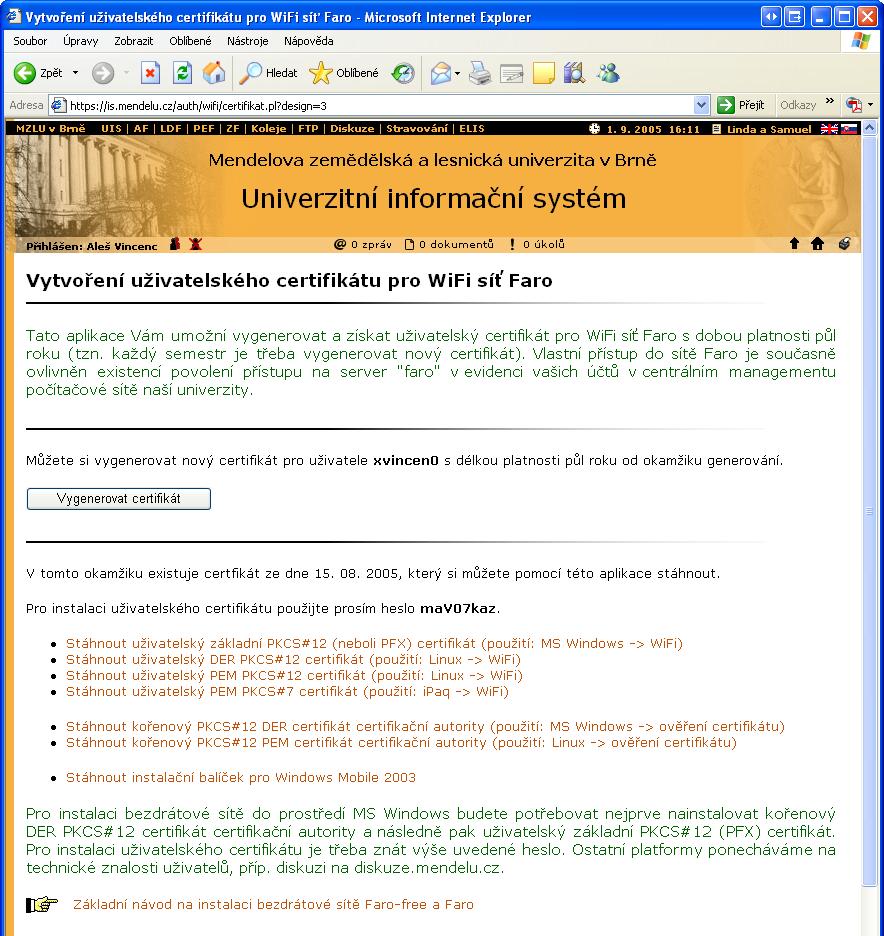Open the Zpět history dropdown arrow

[75, 73]
